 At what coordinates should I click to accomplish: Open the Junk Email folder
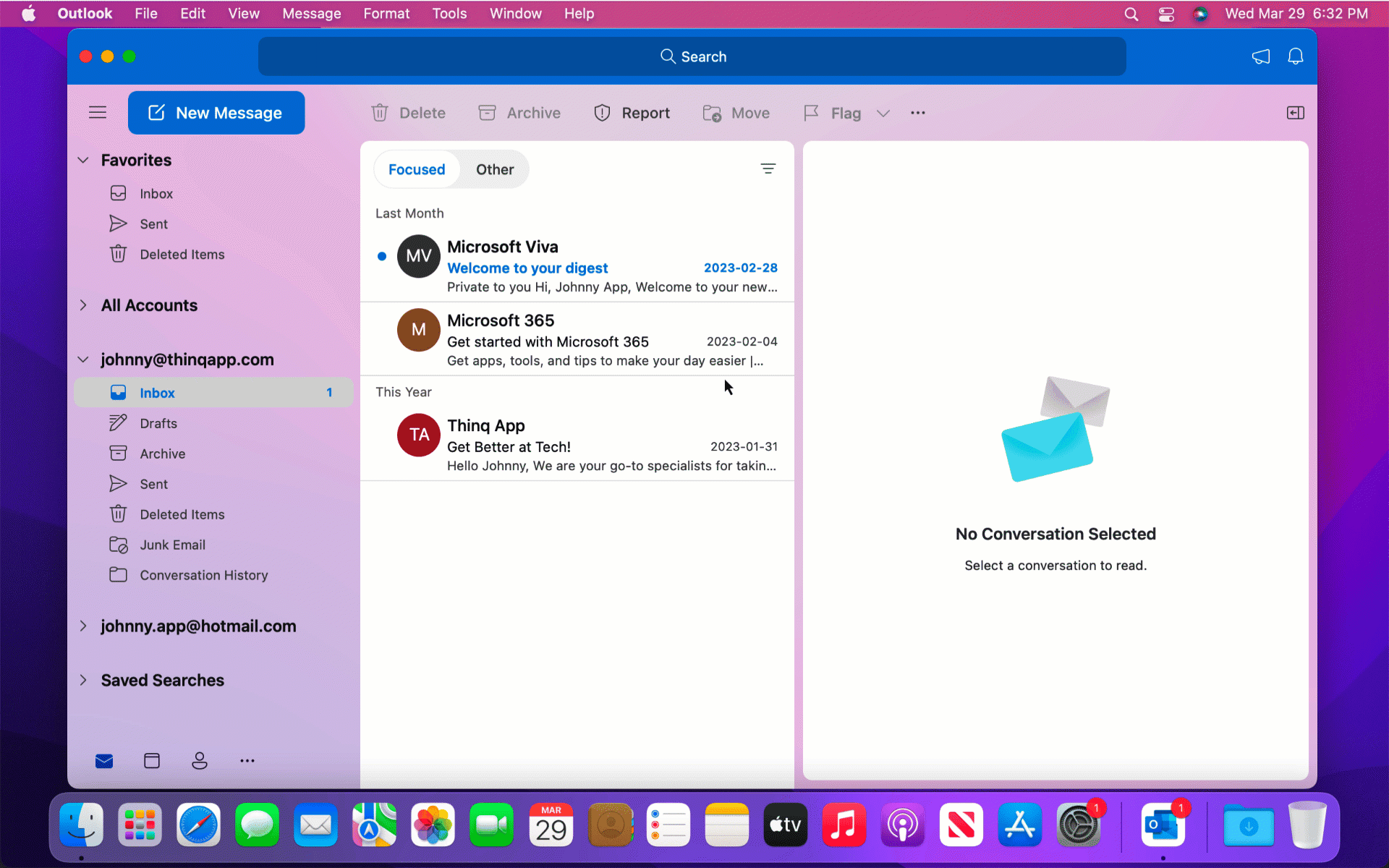coord(214,544)
